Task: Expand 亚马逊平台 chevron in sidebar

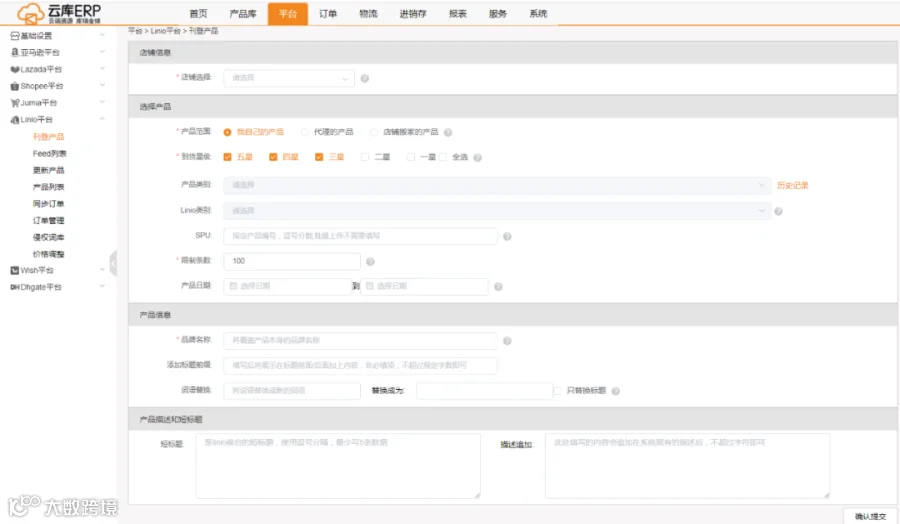Action: pos(102,52)
